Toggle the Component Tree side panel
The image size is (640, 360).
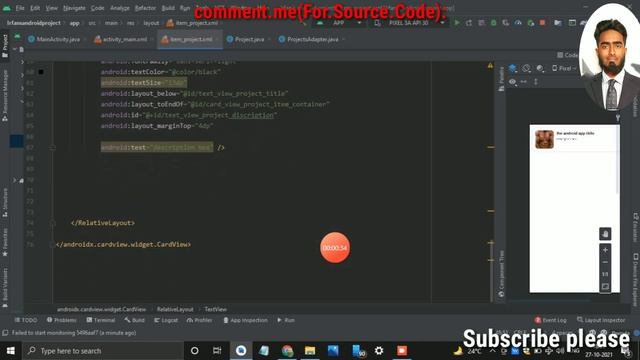pyautogui.click(x=501, y=273)
